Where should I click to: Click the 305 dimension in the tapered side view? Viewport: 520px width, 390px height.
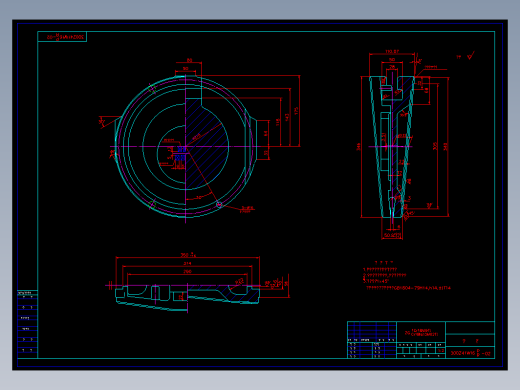coord(435,146)
